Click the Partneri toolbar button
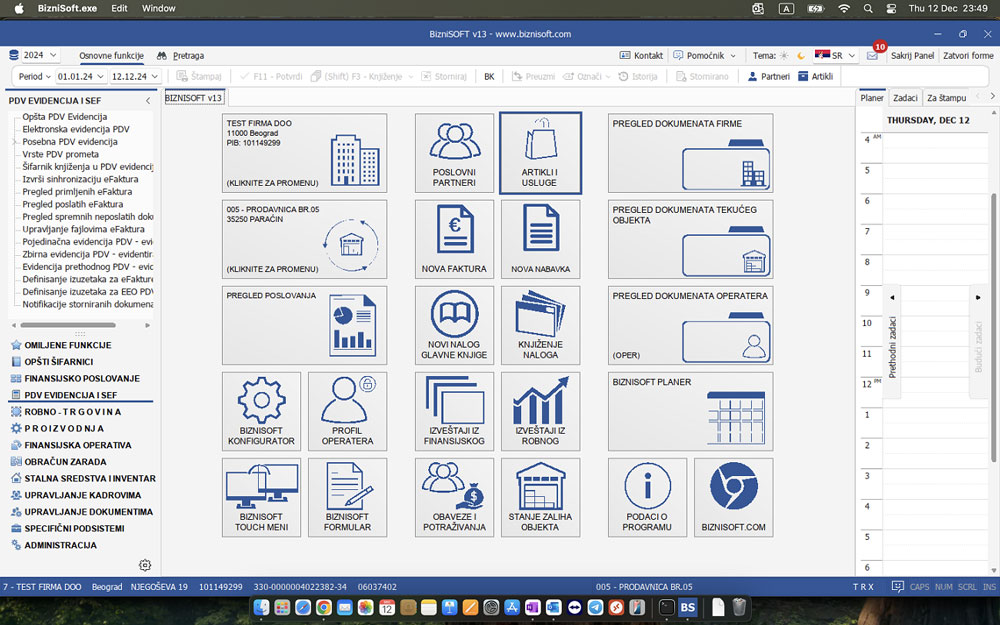The image size is (1000, 625). tap(768, 76)
